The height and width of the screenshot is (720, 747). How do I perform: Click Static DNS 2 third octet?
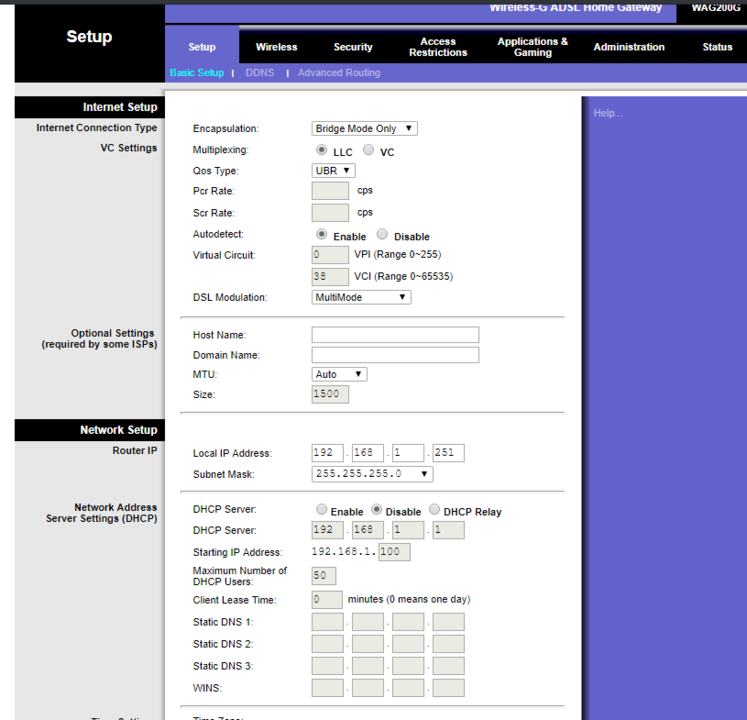[x=408, y=644]
